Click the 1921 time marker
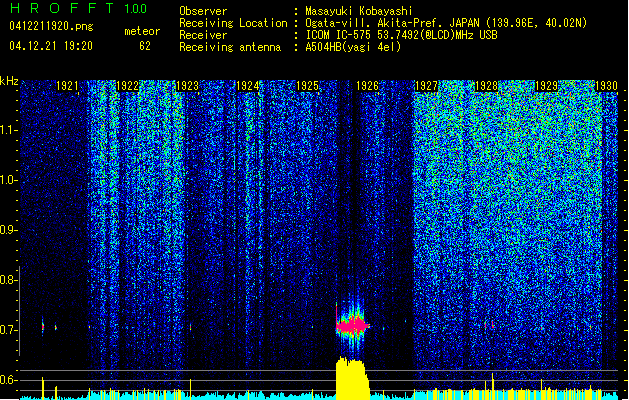 tap(67, 86)
